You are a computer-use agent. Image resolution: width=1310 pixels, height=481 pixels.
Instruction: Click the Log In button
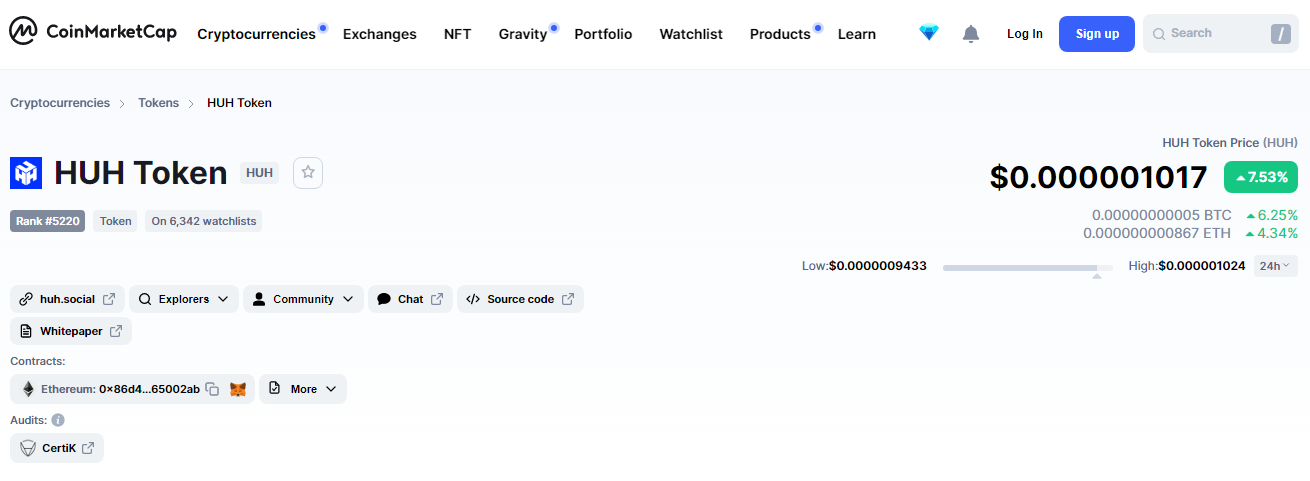(x=1025, y=34)
